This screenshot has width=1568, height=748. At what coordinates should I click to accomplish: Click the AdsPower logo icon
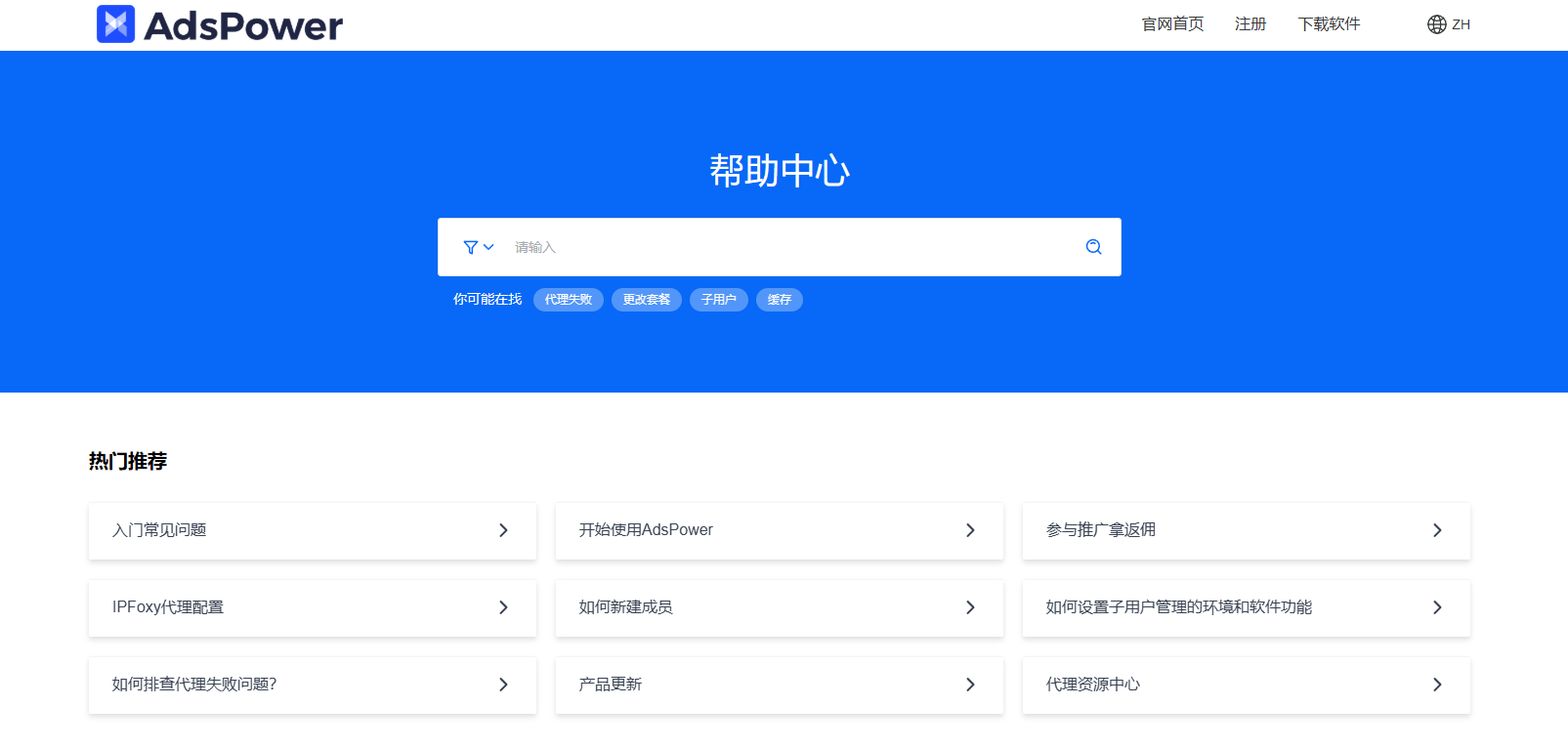[x=115, y=24]
